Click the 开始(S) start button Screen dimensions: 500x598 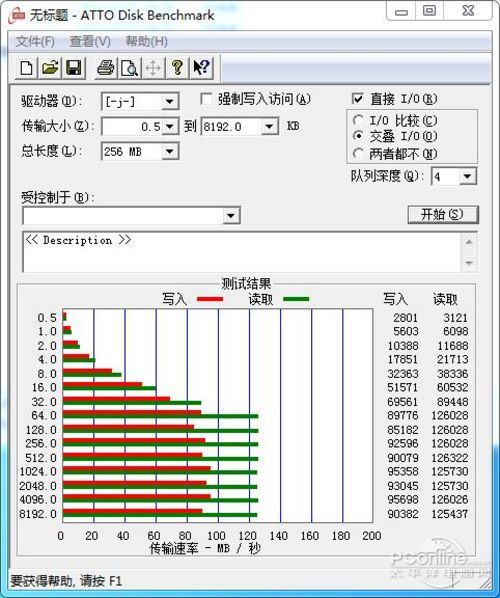pyautogui.click(x=442, y=214)
